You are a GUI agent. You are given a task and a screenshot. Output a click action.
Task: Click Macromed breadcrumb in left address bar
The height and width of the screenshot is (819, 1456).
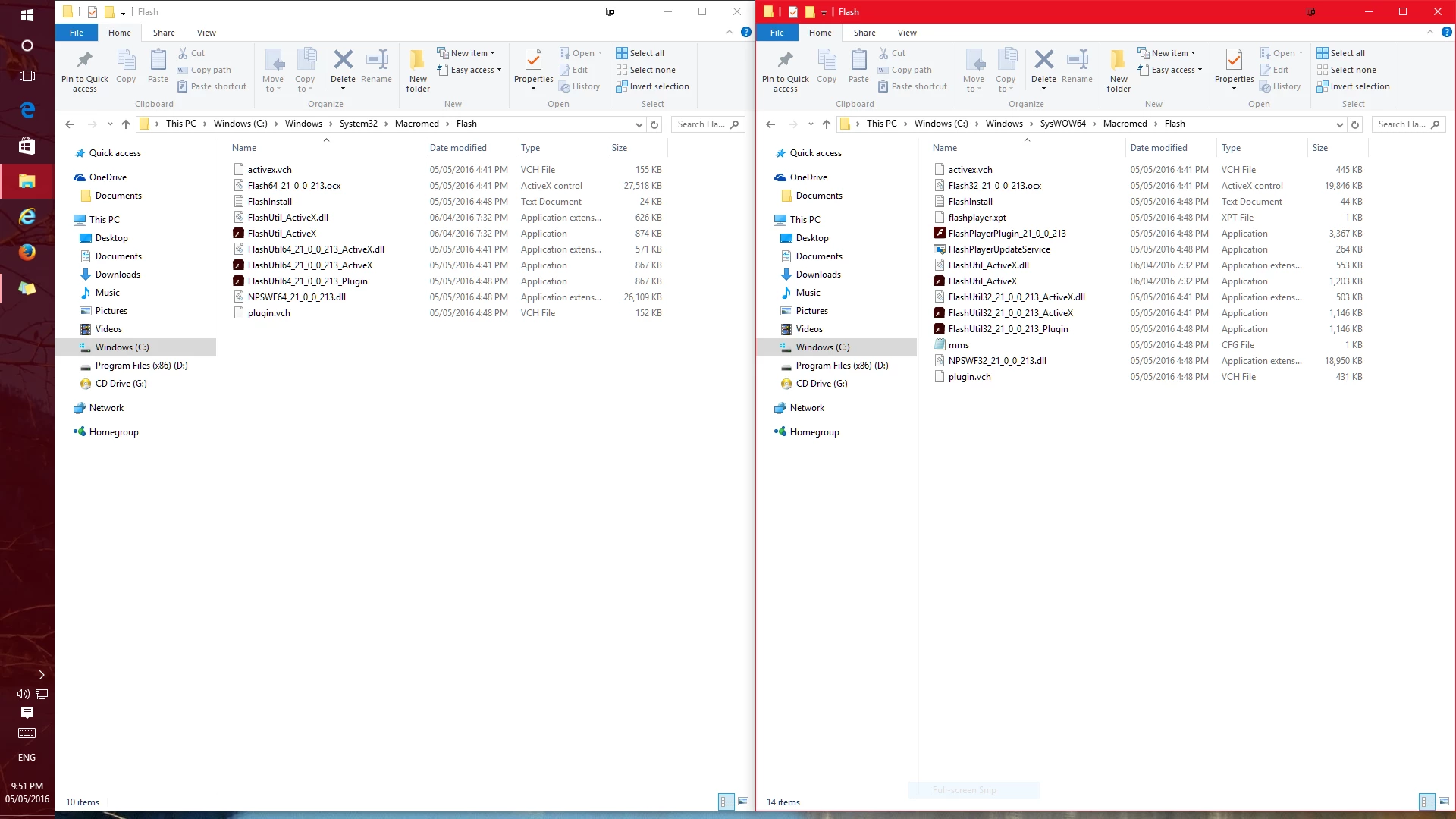416,124
